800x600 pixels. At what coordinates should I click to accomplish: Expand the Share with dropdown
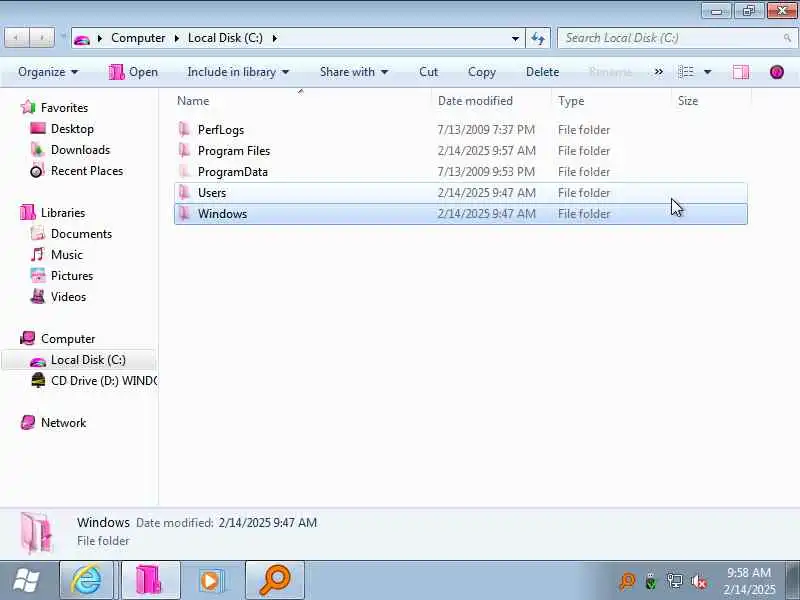[x=354, y=72]
